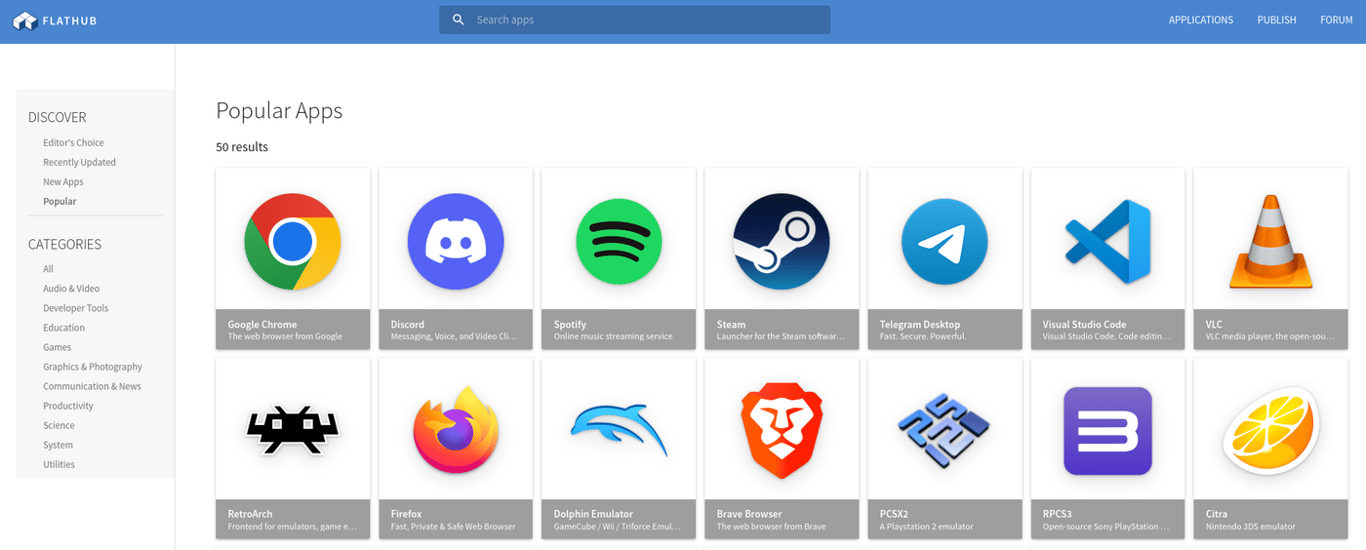The image size is (1366, 550).
Task: Select the Communication & News category
Action: click(92, 386)
